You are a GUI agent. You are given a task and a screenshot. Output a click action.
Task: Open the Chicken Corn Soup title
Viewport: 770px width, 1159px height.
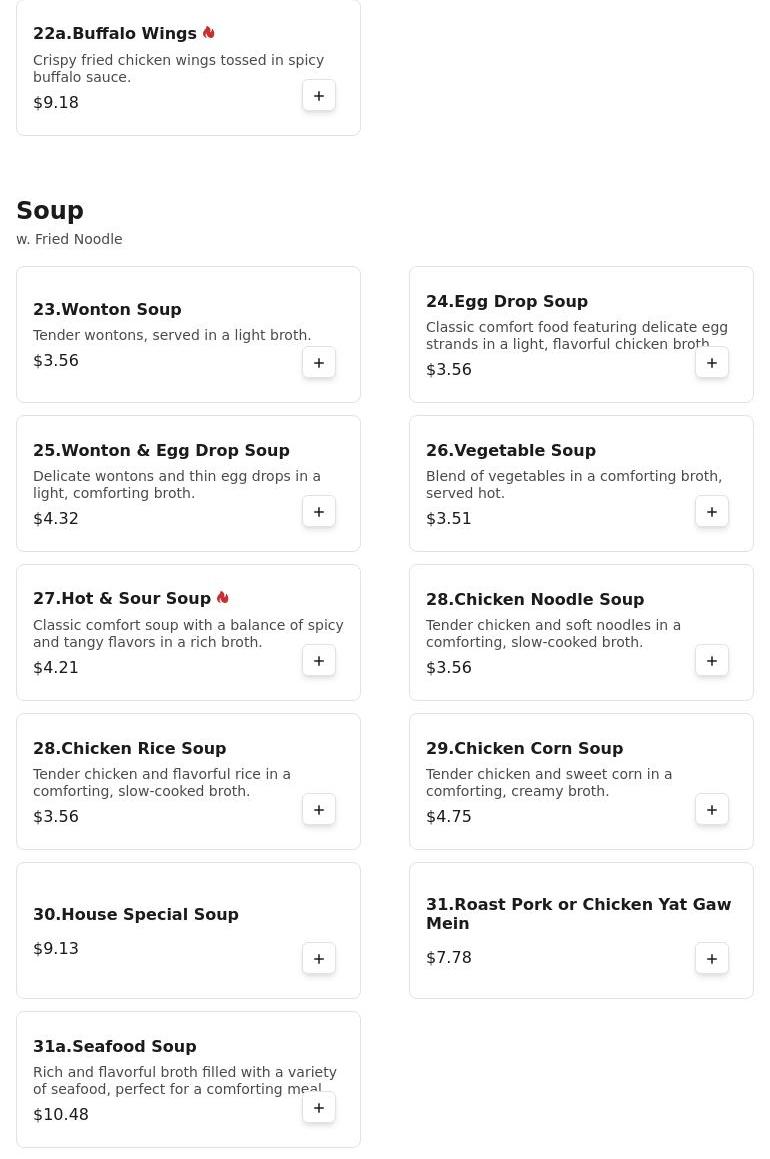524,749
